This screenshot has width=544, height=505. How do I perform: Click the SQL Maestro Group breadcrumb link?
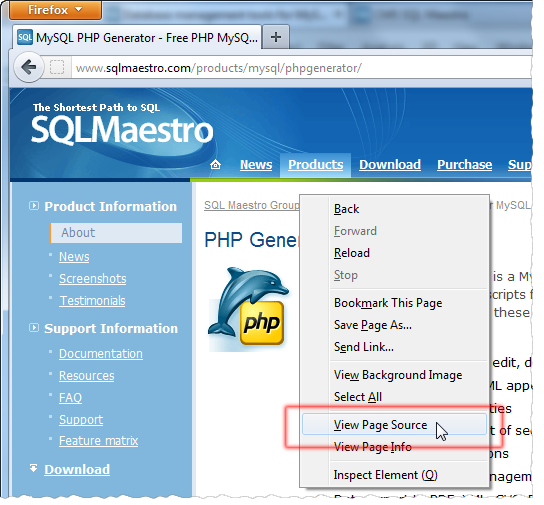(x=252, y=205)
